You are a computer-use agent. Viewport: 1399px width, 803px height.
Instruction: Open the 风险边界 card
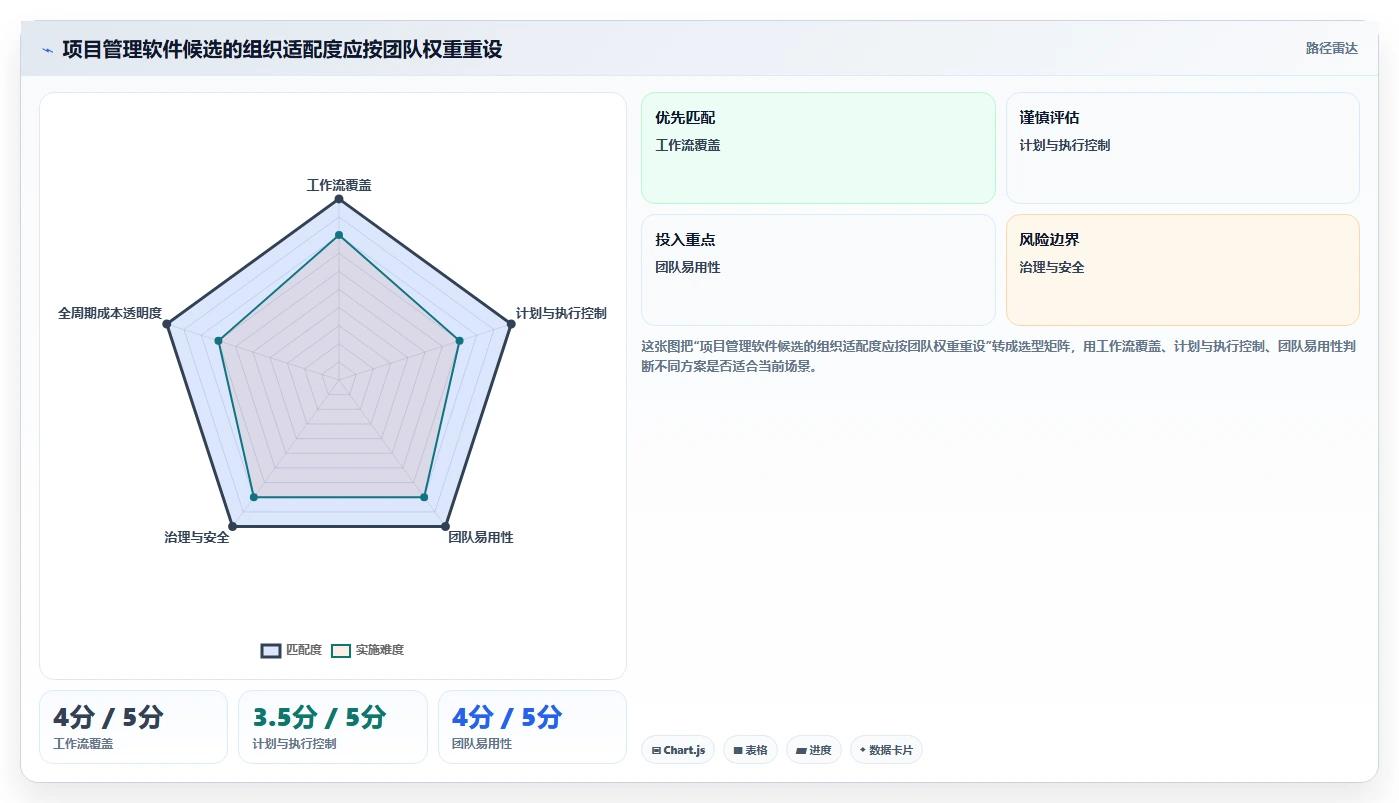coord(1182,270)
